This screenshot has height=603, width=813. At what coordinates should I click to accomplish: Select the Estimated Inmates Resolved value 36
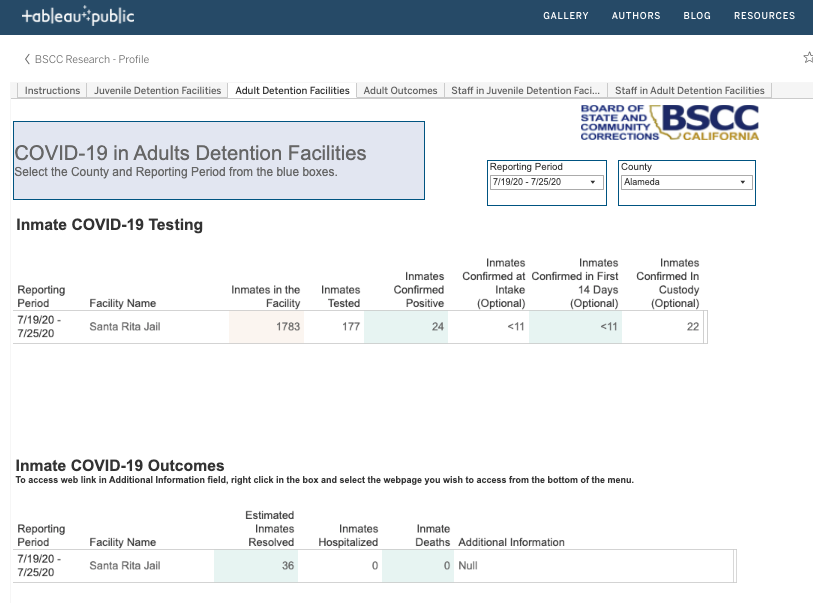click(255, 566)
